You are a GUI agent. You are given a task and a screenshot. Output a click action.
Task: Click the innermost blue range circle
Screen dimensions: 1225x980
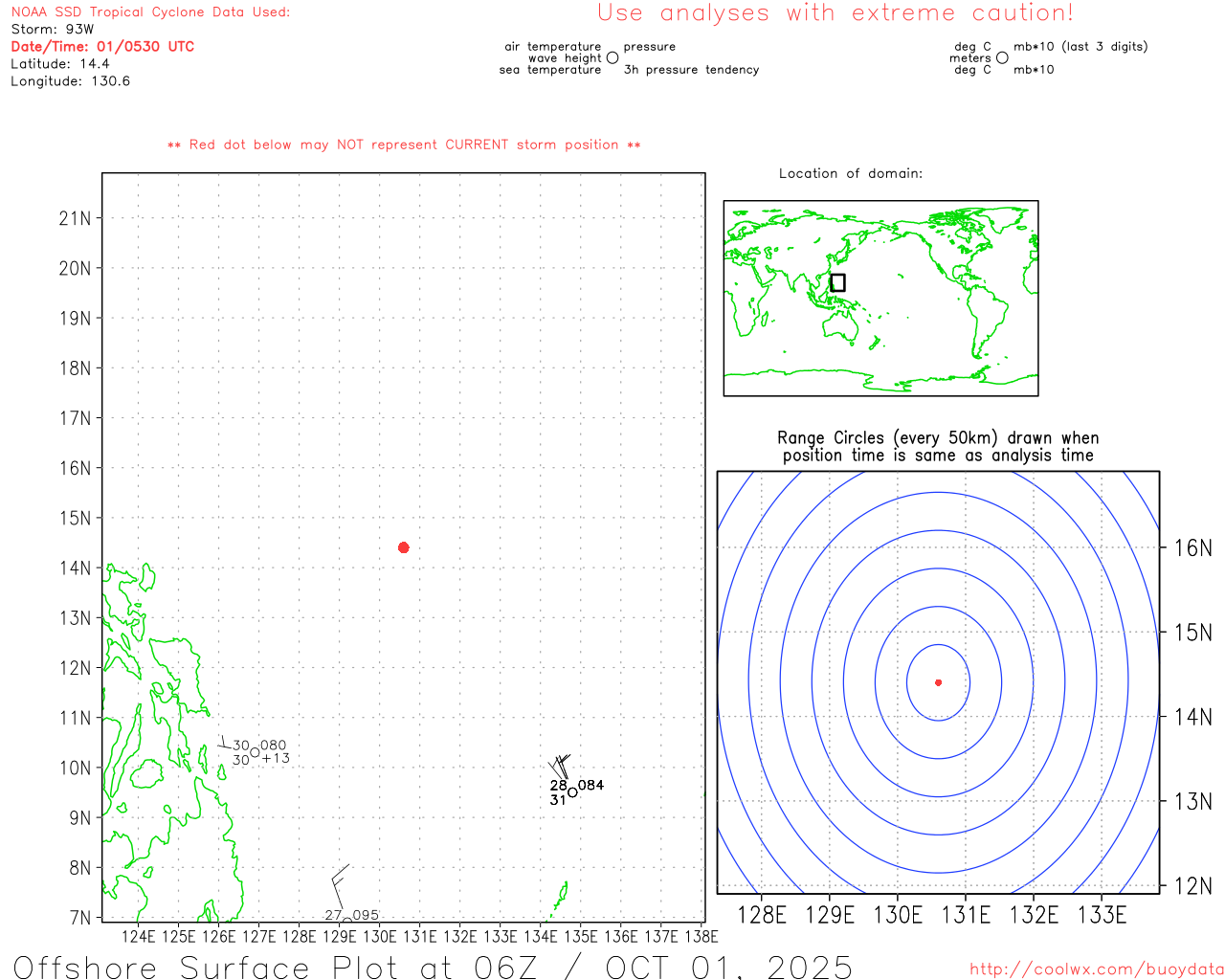tap(938, 682)
